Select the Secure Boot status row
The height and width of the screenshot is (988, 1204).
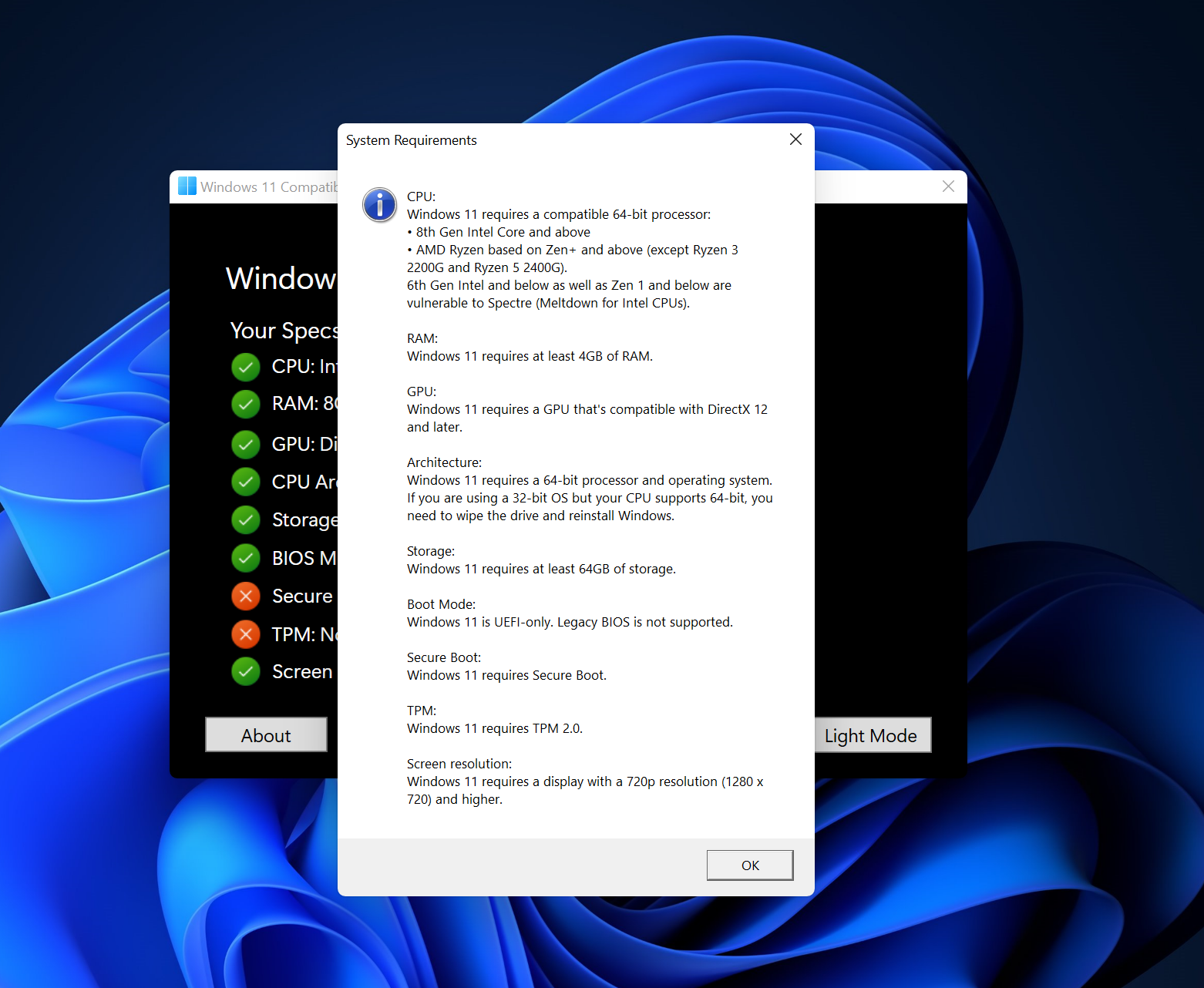click(x=301, y=596)
